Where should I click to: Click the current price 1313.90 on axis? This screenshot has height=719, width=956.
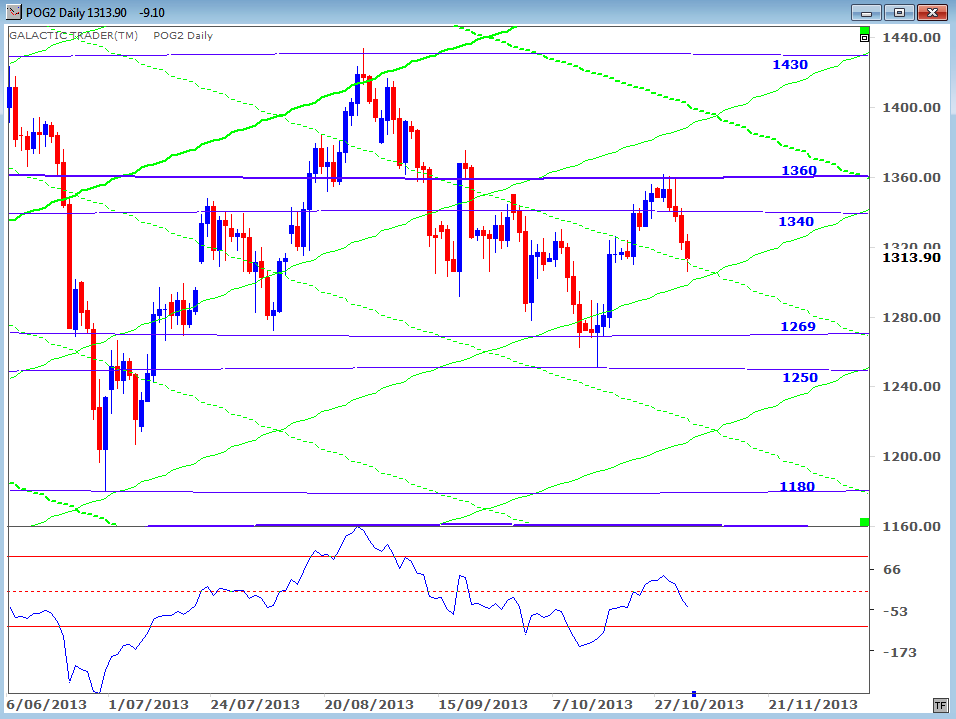click(911, 257)
